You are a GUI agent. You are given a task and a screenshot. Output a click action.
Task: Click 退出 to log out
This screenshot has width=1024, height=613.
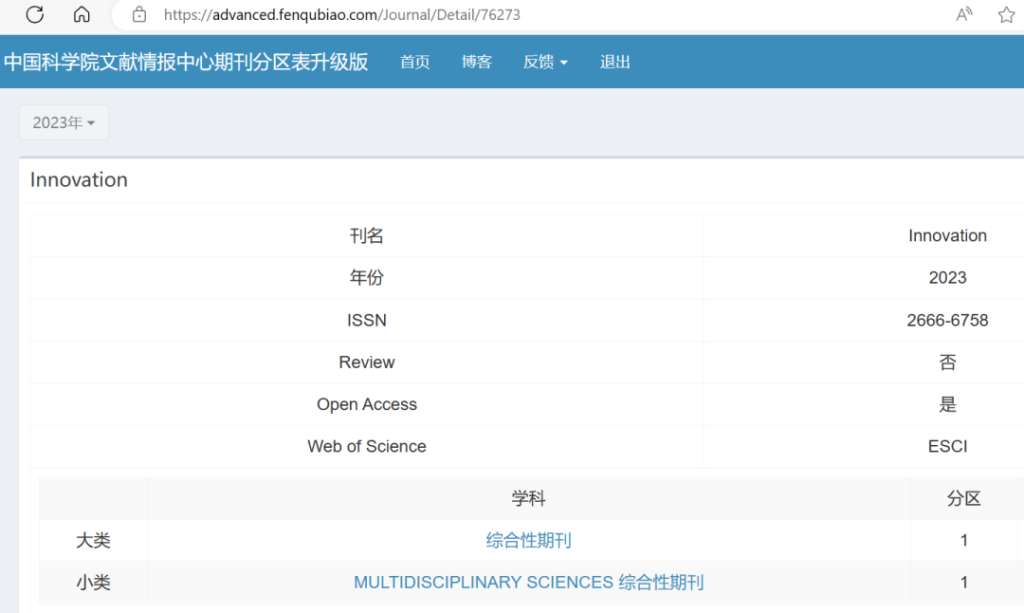click(615, 62)
